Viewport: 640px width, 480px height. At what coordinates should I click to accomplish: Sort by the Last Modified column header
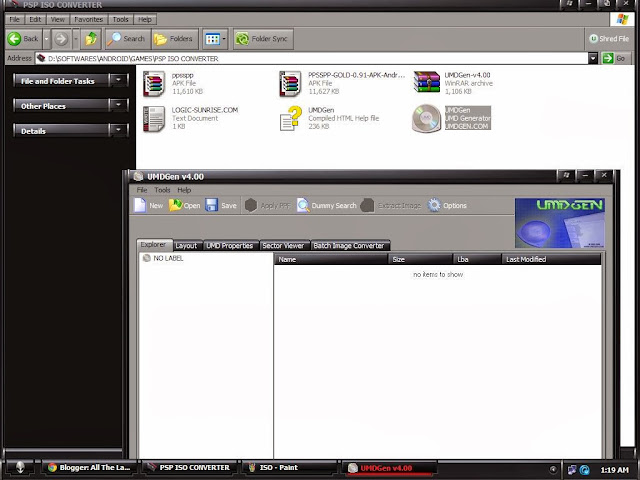(551, 259)
